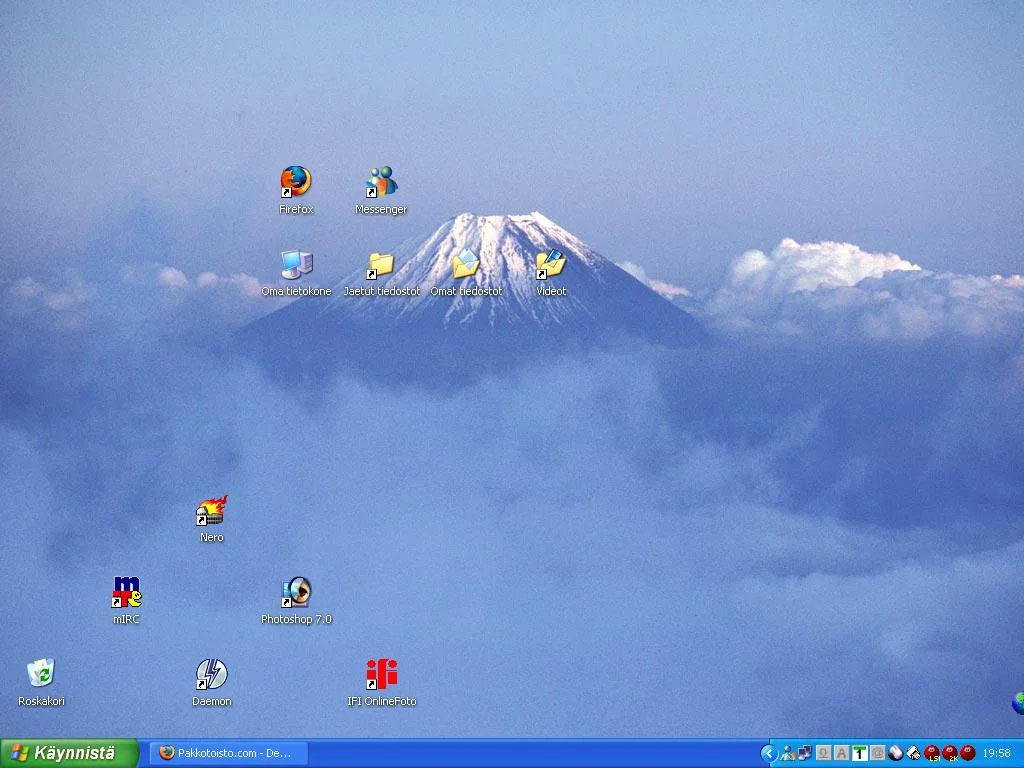Open the Jaetut tiedostot folder
Image resolution: width=1024 pixels, height=768 pixels.
click(x=381, y=265)
